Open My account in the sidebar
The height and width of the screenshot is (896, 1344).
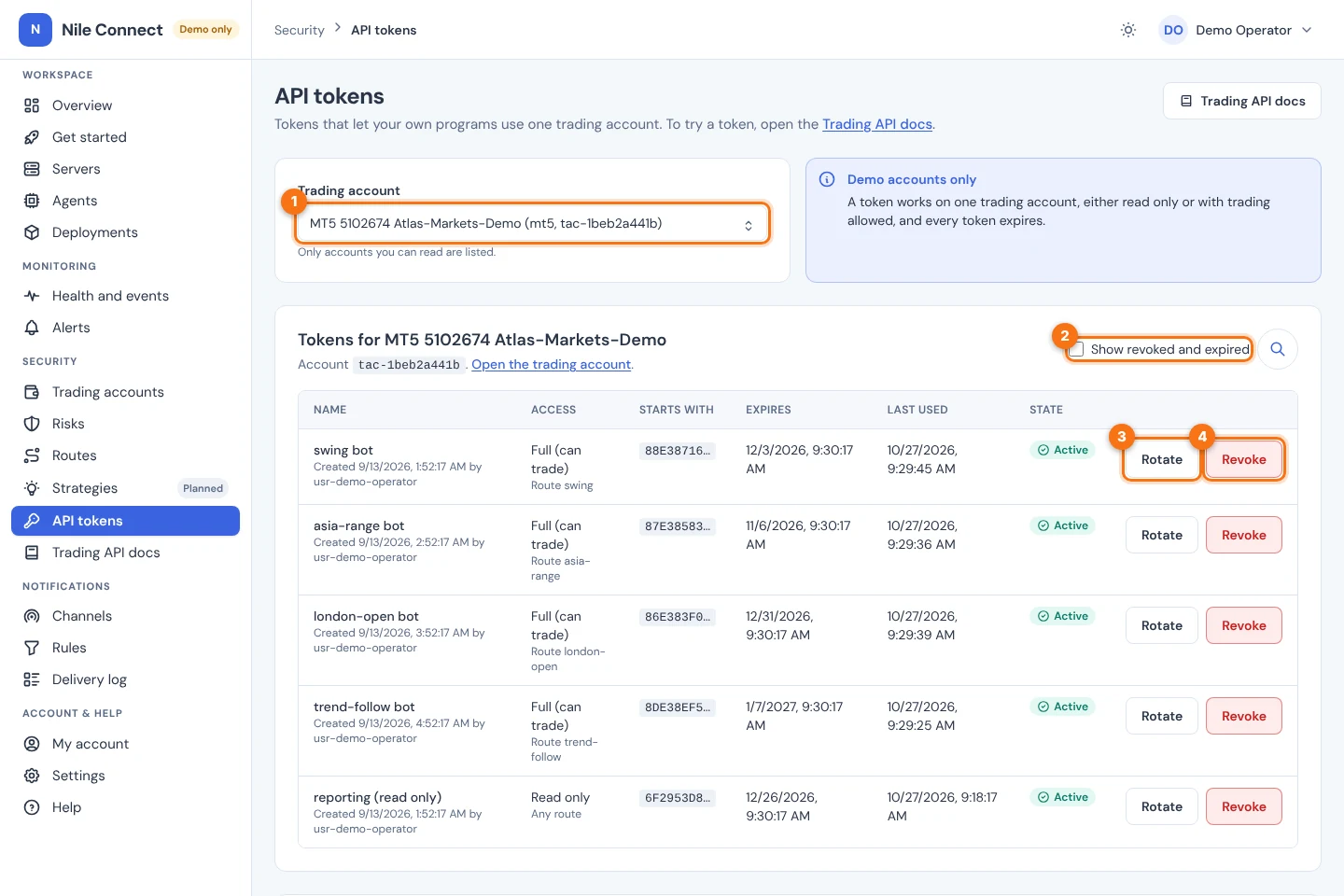[125, 744]
